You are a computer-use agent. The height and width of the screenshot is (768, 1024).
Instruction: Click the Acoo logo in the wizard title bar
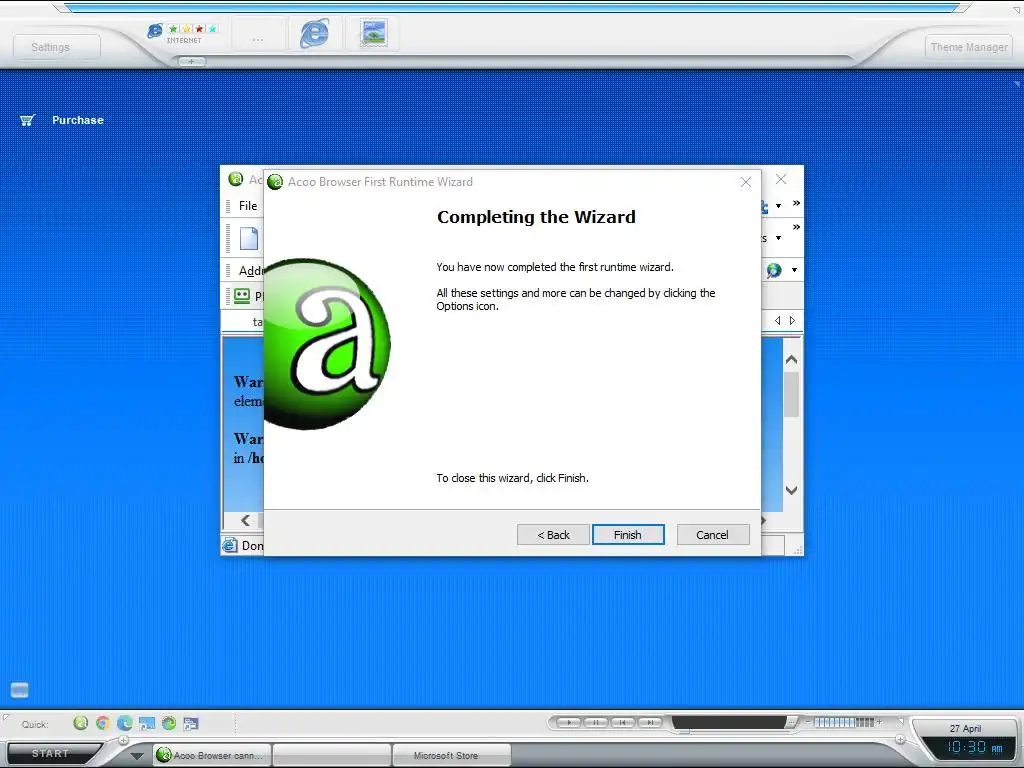275,182
